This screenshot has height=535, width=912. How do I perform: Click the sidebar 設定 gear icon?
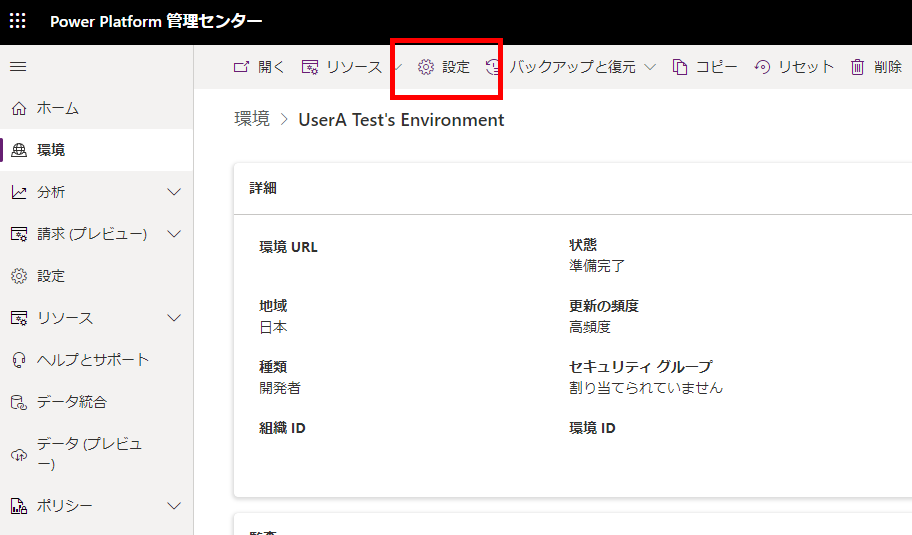(19, 276)
